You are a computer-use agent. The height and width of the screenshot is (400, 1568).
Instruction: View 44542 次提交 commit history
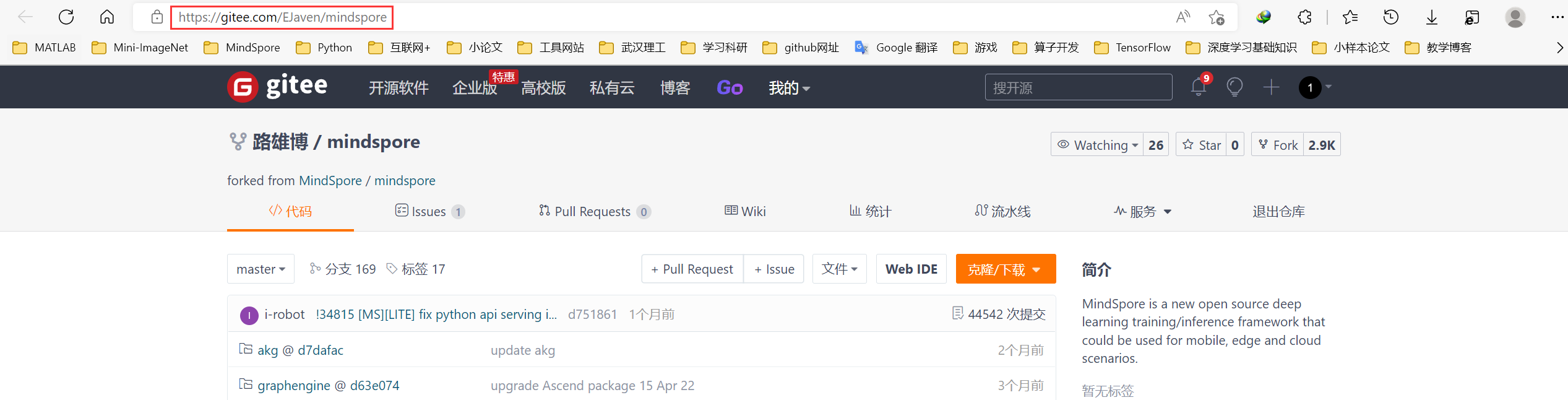[x=999, y=314]
